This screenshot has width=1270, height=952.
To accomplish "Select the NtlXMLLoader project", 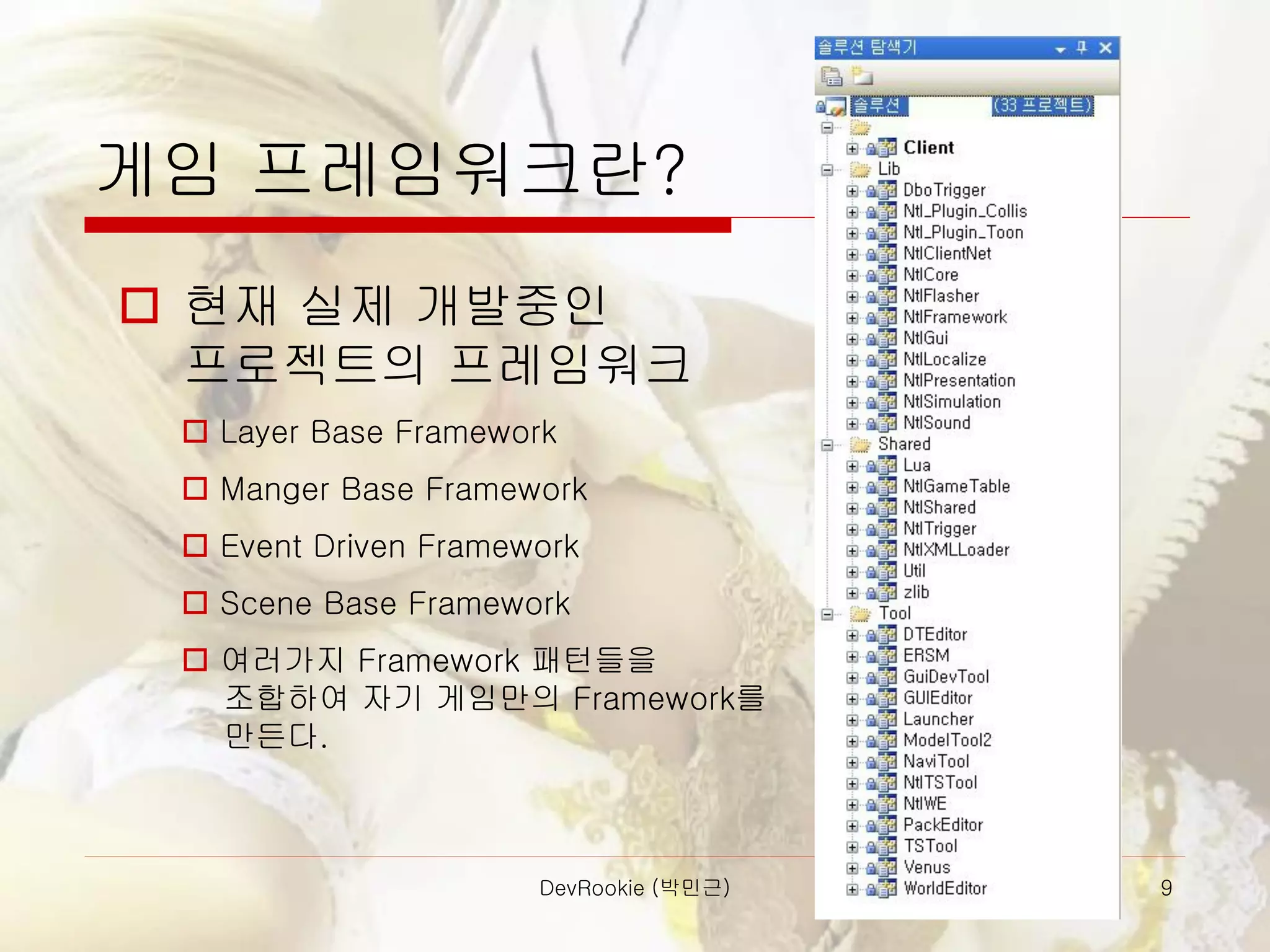I will [x=956, y=550].
